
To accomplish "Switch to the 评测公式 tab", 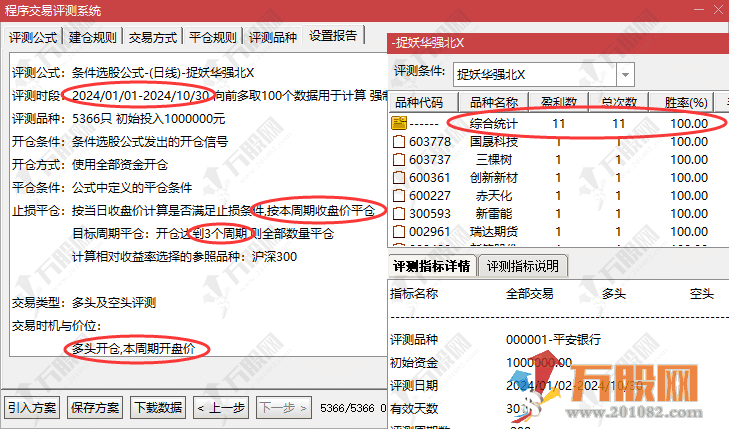I will (34, 37).
